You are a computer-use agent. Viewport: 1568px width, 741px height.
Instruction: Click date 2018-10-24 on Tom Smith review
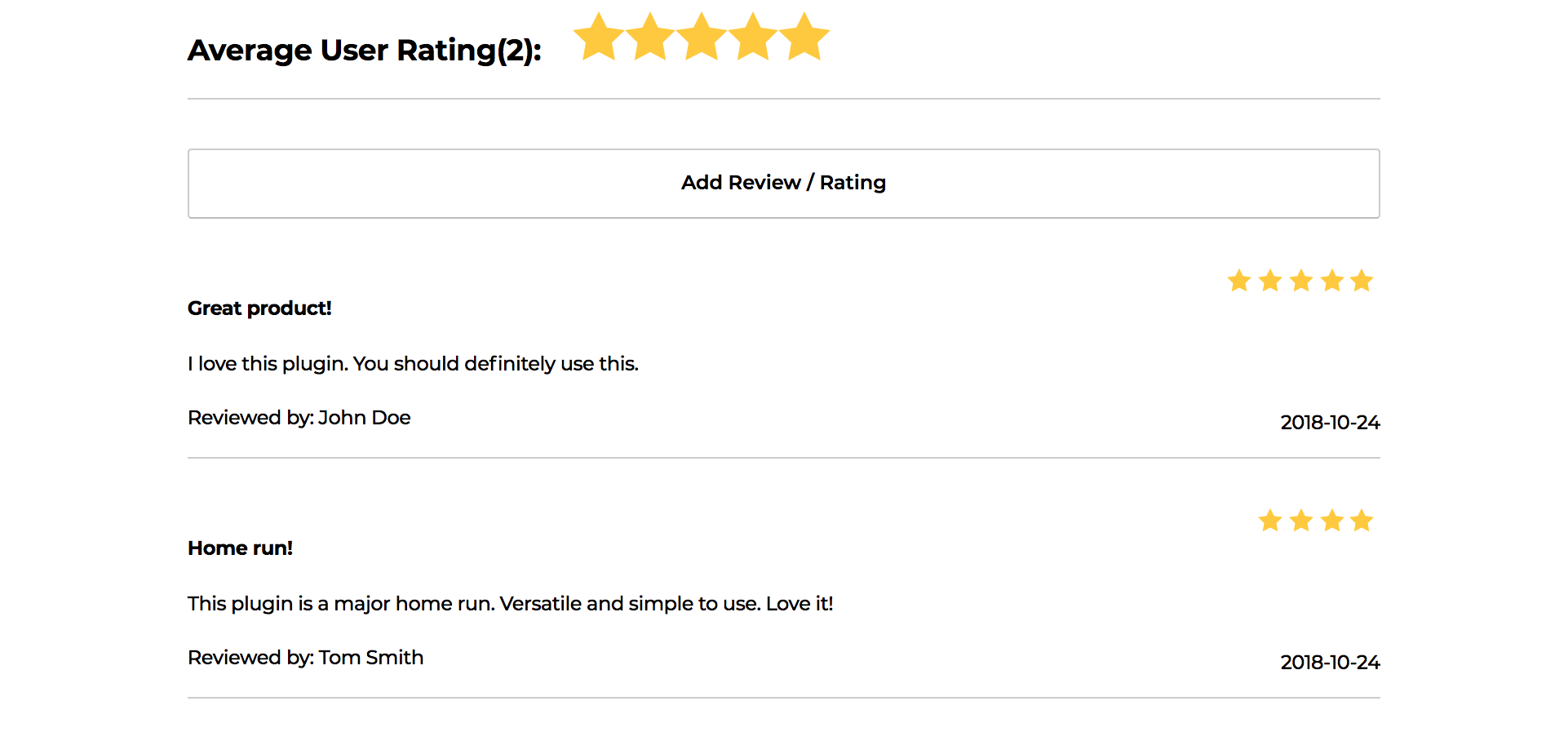tap(1330, 663)
